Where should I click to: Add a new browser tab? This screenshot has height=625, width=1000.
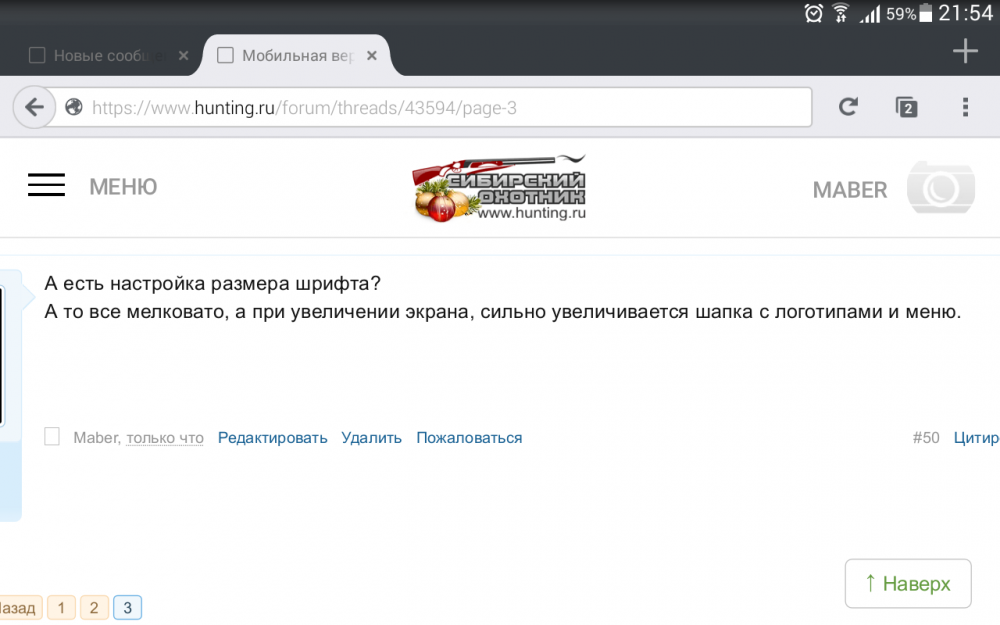click(x=965, y=52)
